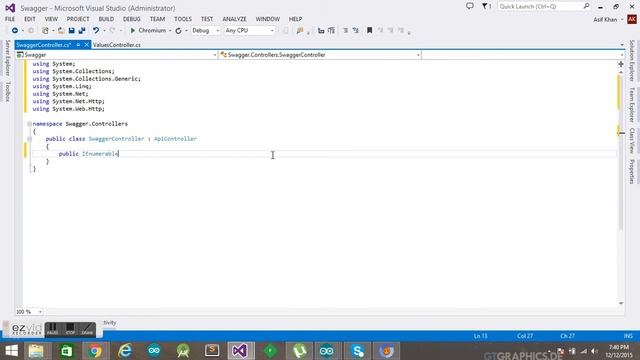The image size is (640, 360).
Task: Click the vertical scrollbar down arrow
Action: click(621, 304)
